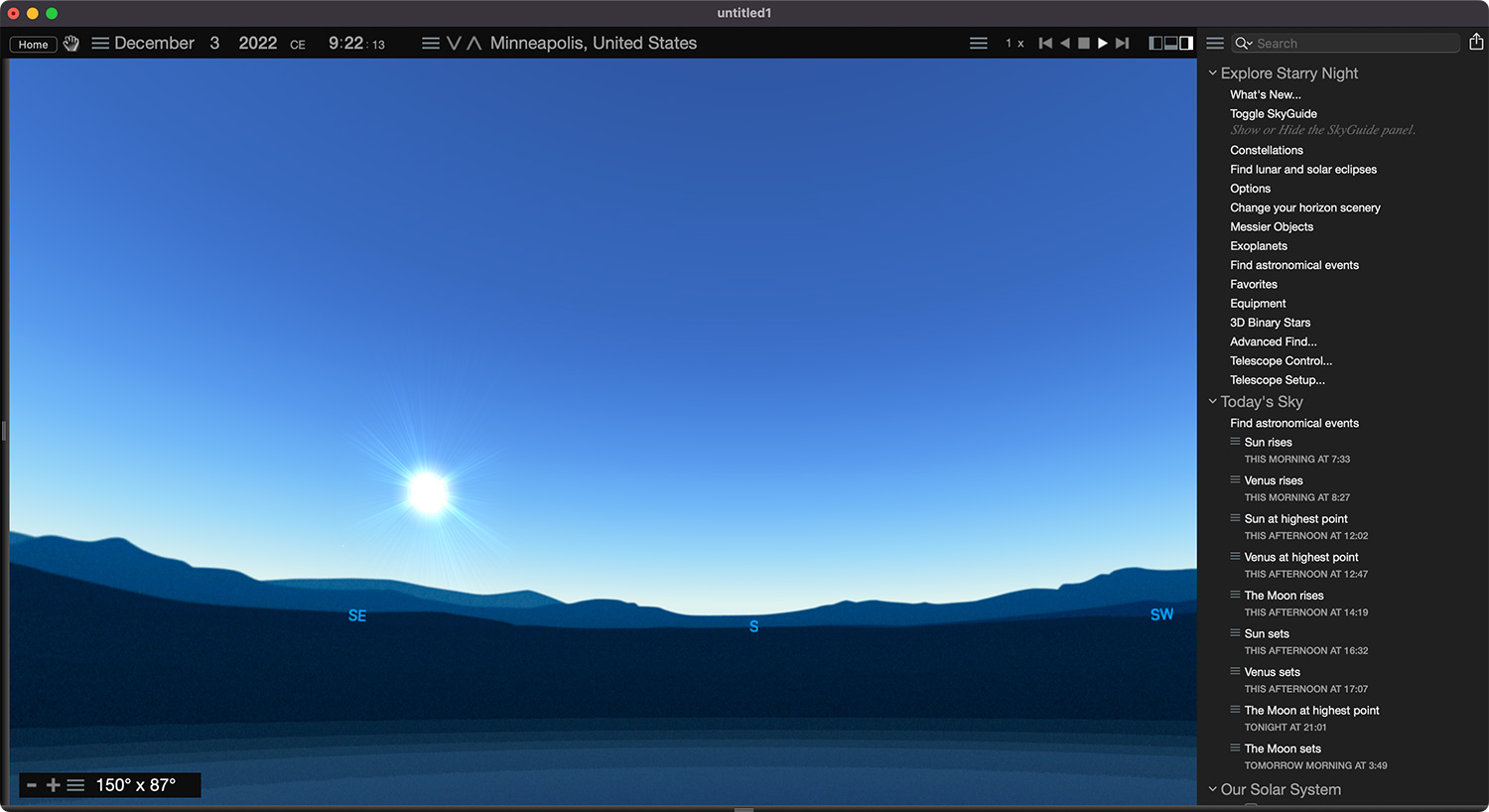Click the 1x time flow rate control
Screen dimensions: 1489x812
(x=1015, y=43)
